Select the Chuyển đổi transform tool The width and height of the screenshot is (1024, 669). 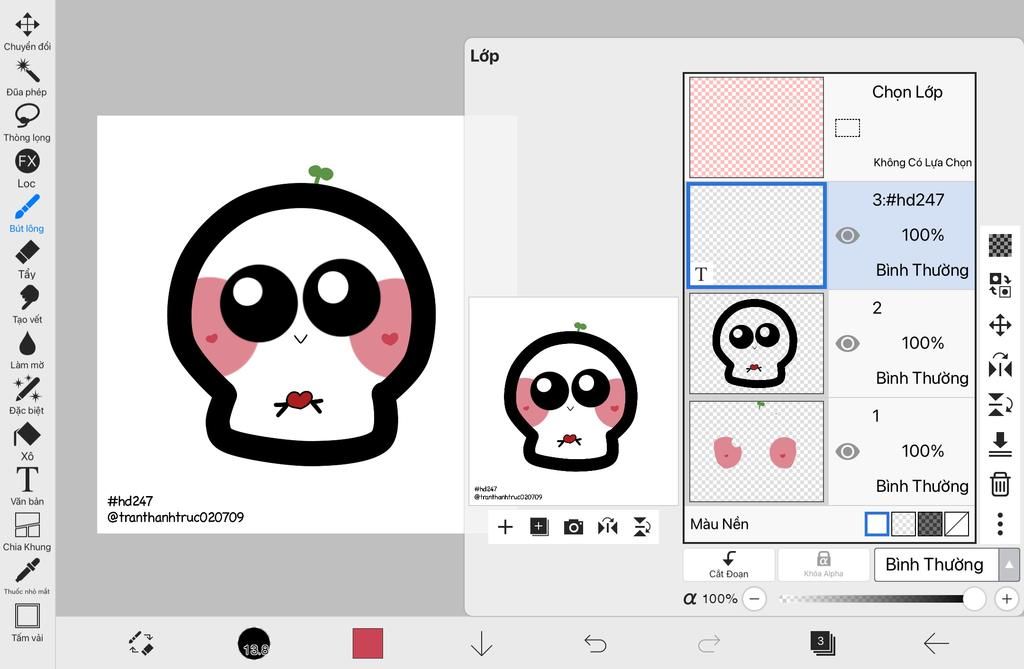click(x=27, y=31)
